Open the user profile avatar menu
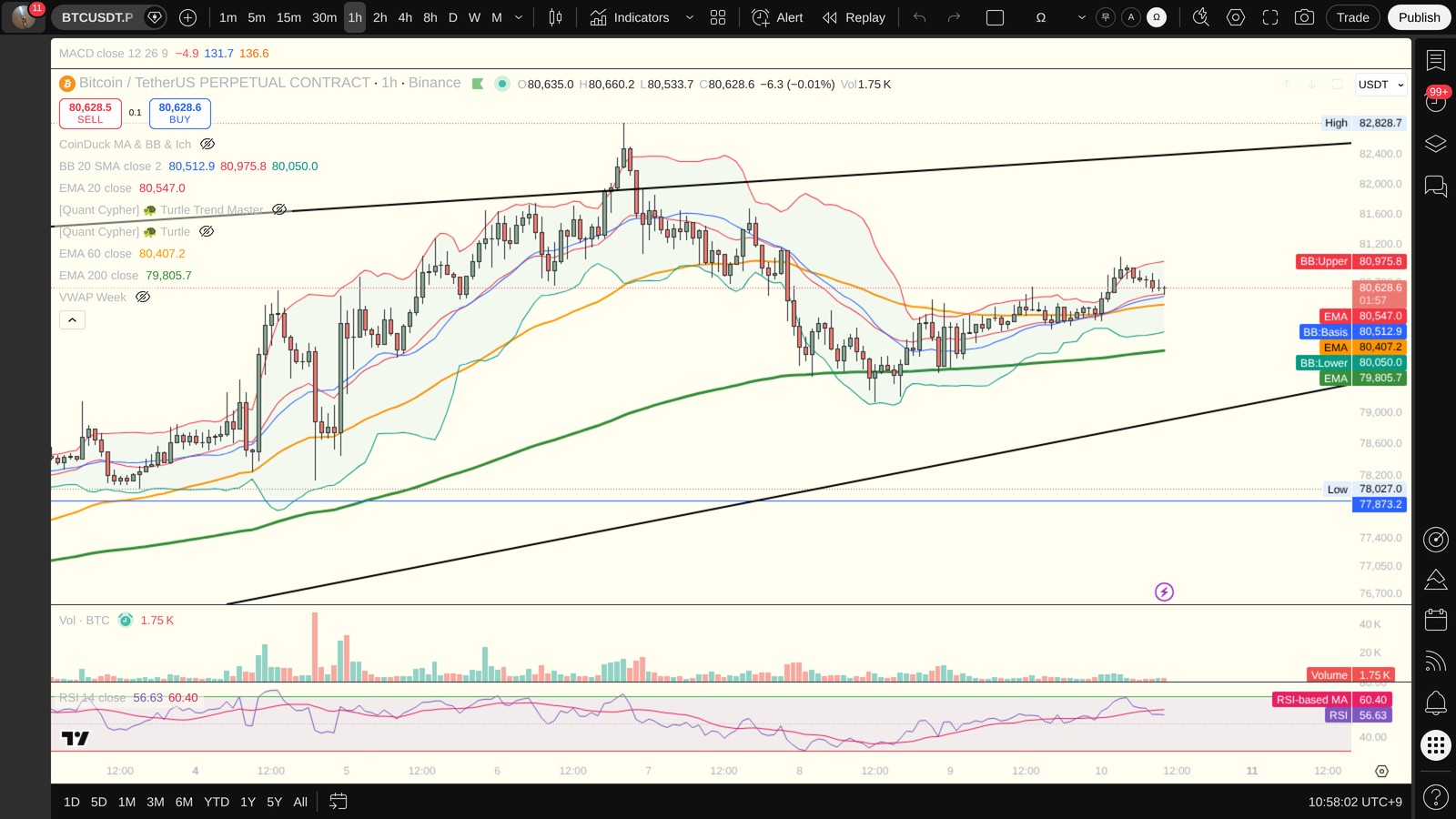Viewport: 1456px width, 819px height. pos(24,17)
